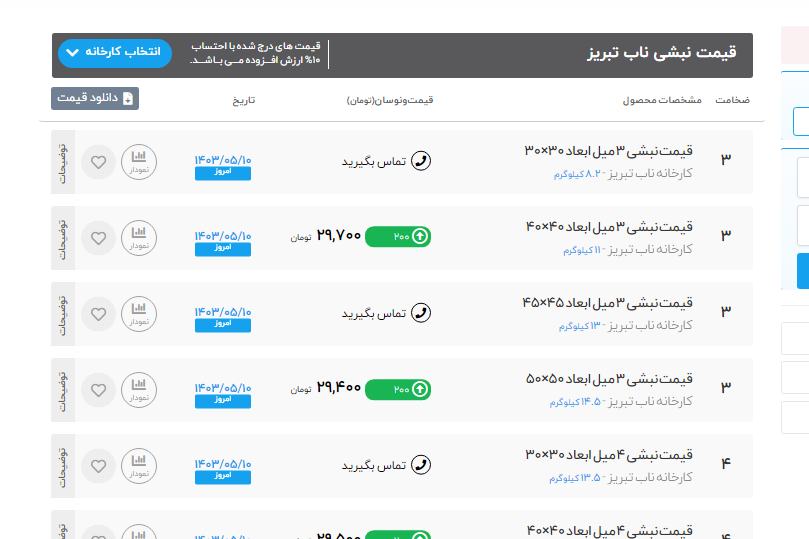Click phone icon for 30×30 3mm angle
This screenshot has width=809, height=539.
click(x=421, y=161)
